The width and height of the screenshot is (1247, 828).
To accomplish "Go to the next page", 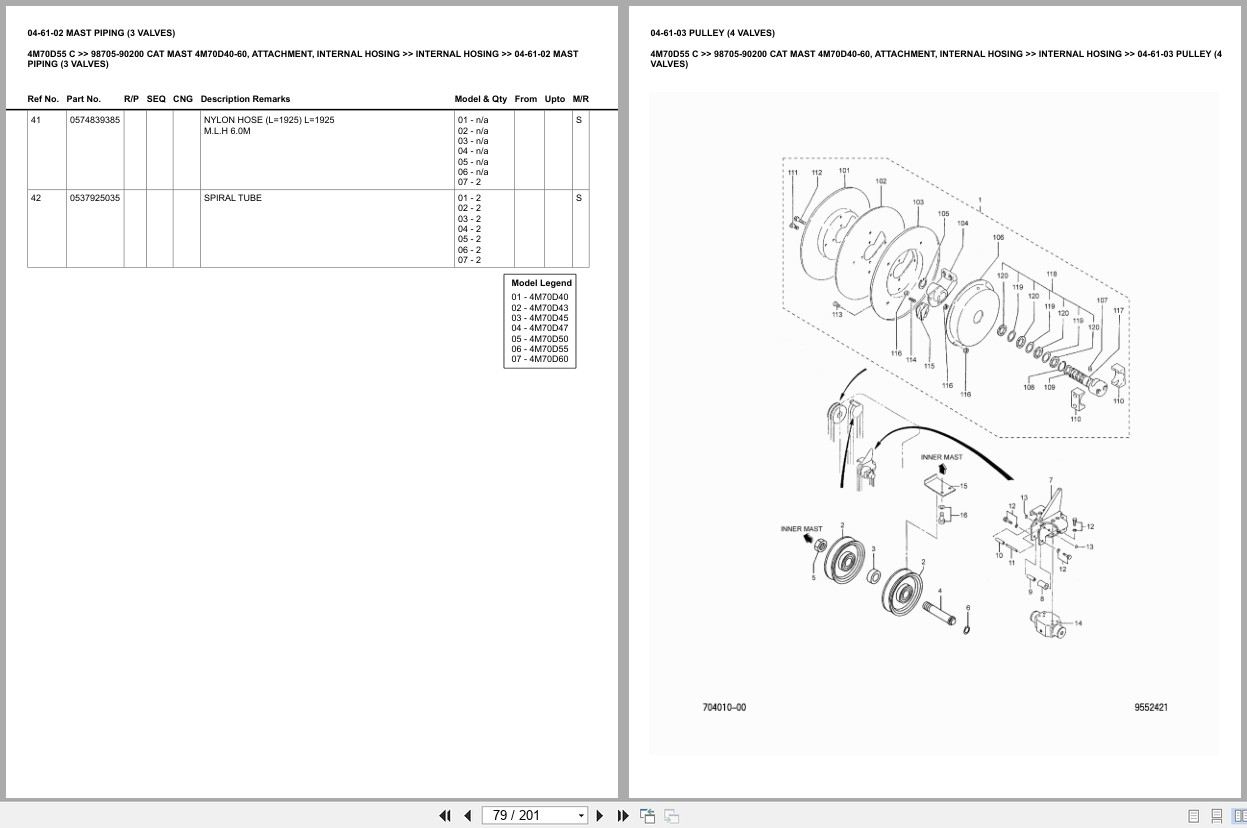I will 600,815.
